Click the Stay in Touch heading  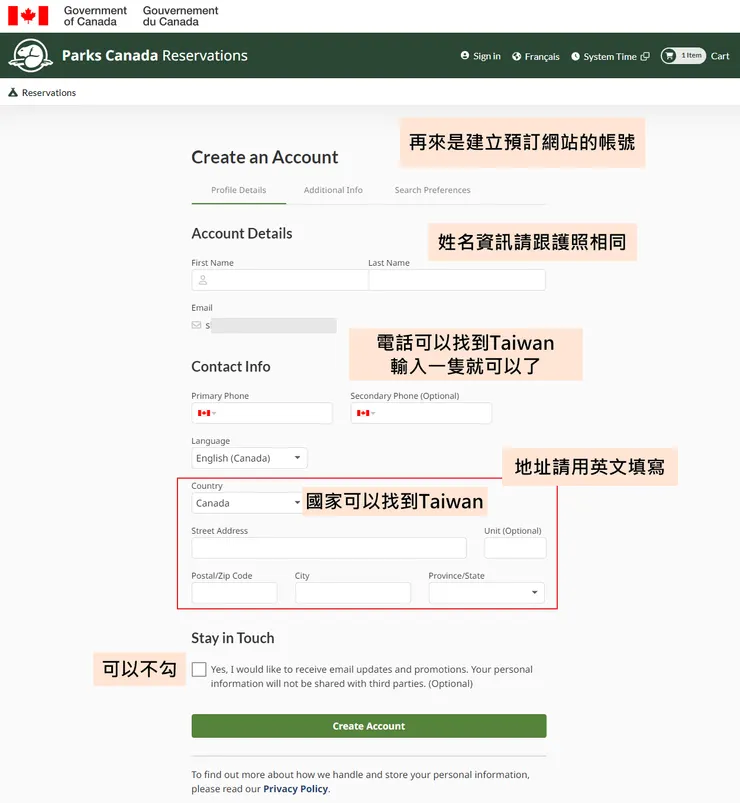click(232, 638)
